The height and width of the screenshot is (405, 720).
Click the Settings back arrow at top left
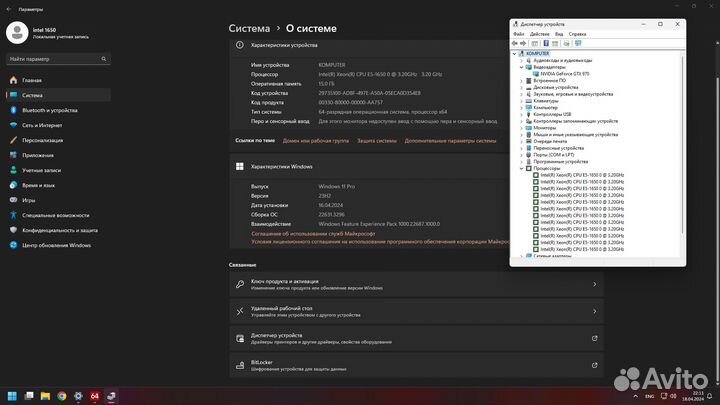pyautogui.click(x=9, y=9)
